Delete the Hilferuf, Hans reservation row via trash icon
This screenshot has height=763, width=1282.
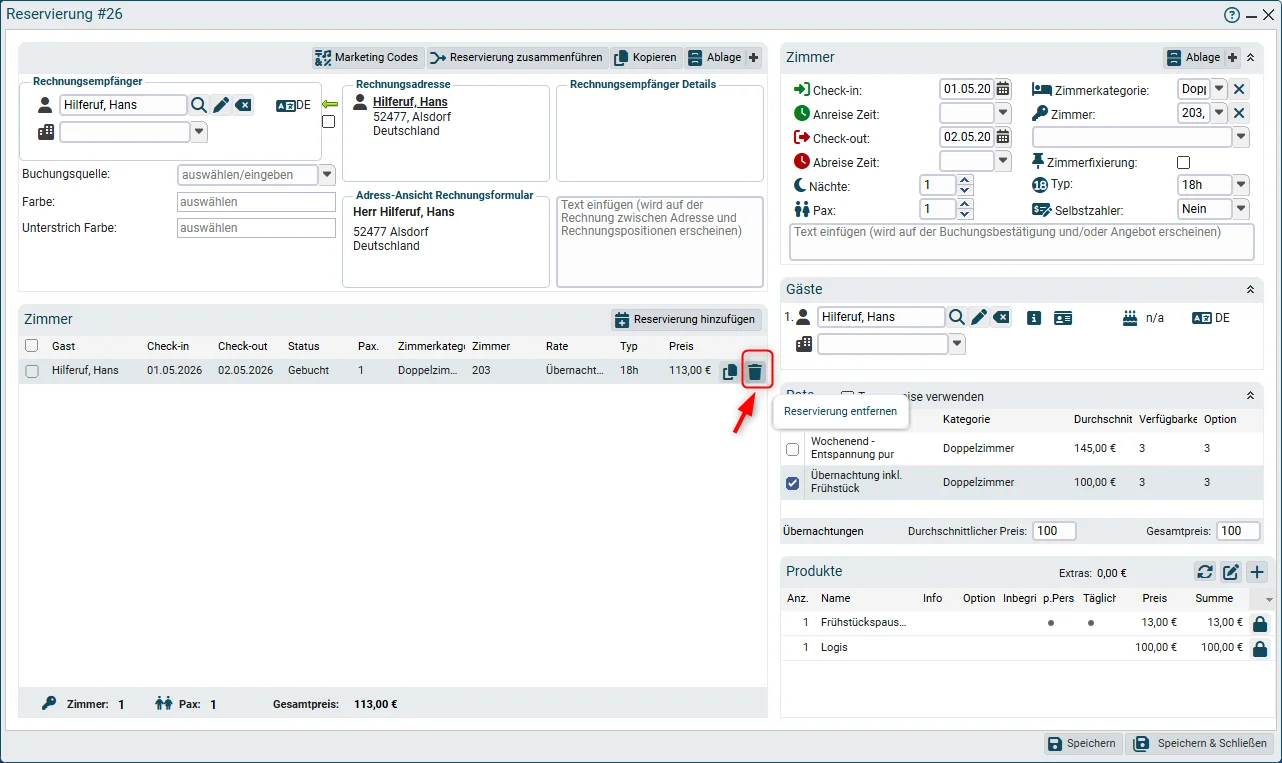[x=756, y=372]
